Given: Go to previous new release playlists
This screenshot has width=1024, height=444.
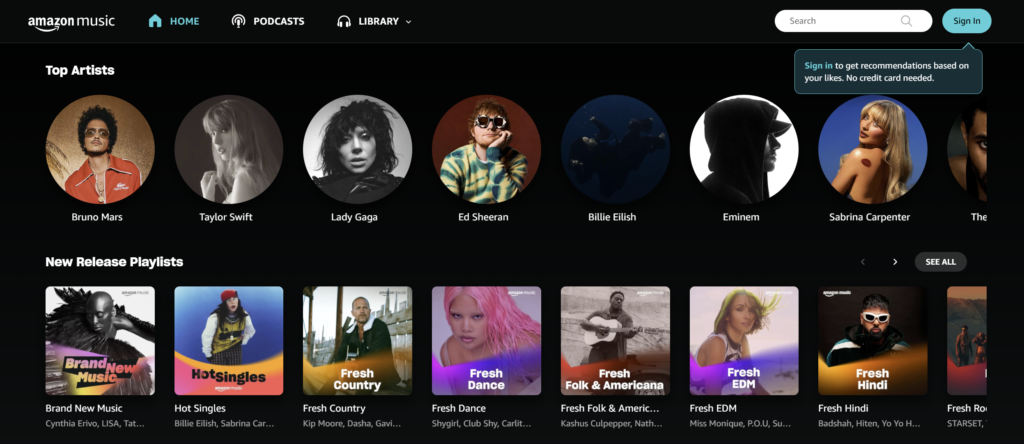Looking at the screenshot, I should [863, 262].
